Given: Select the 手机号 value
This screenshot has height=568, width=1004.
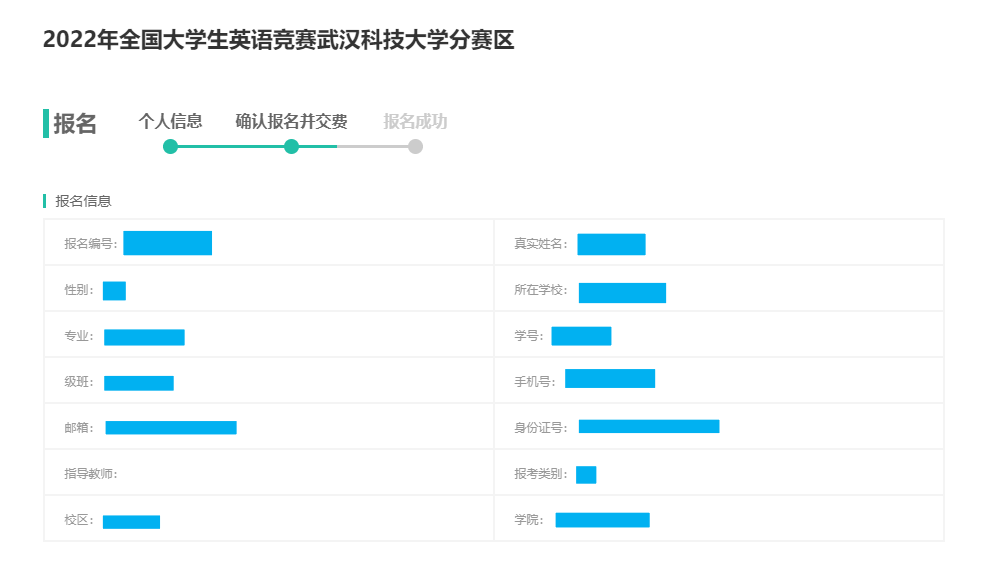Looking at the screenshot, I should click(x=610, y=378).
